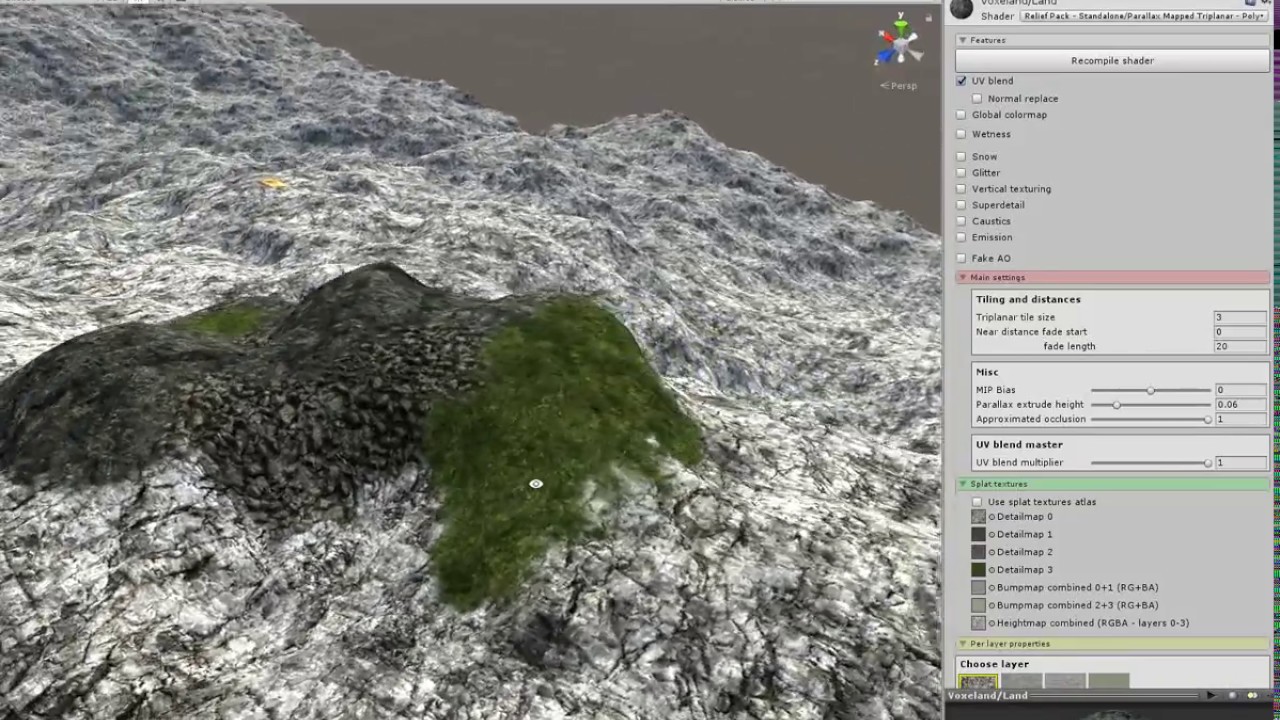Open the material settings gear icon
This screenshot has width=1280, height=720.
[x=1264, y=3]
